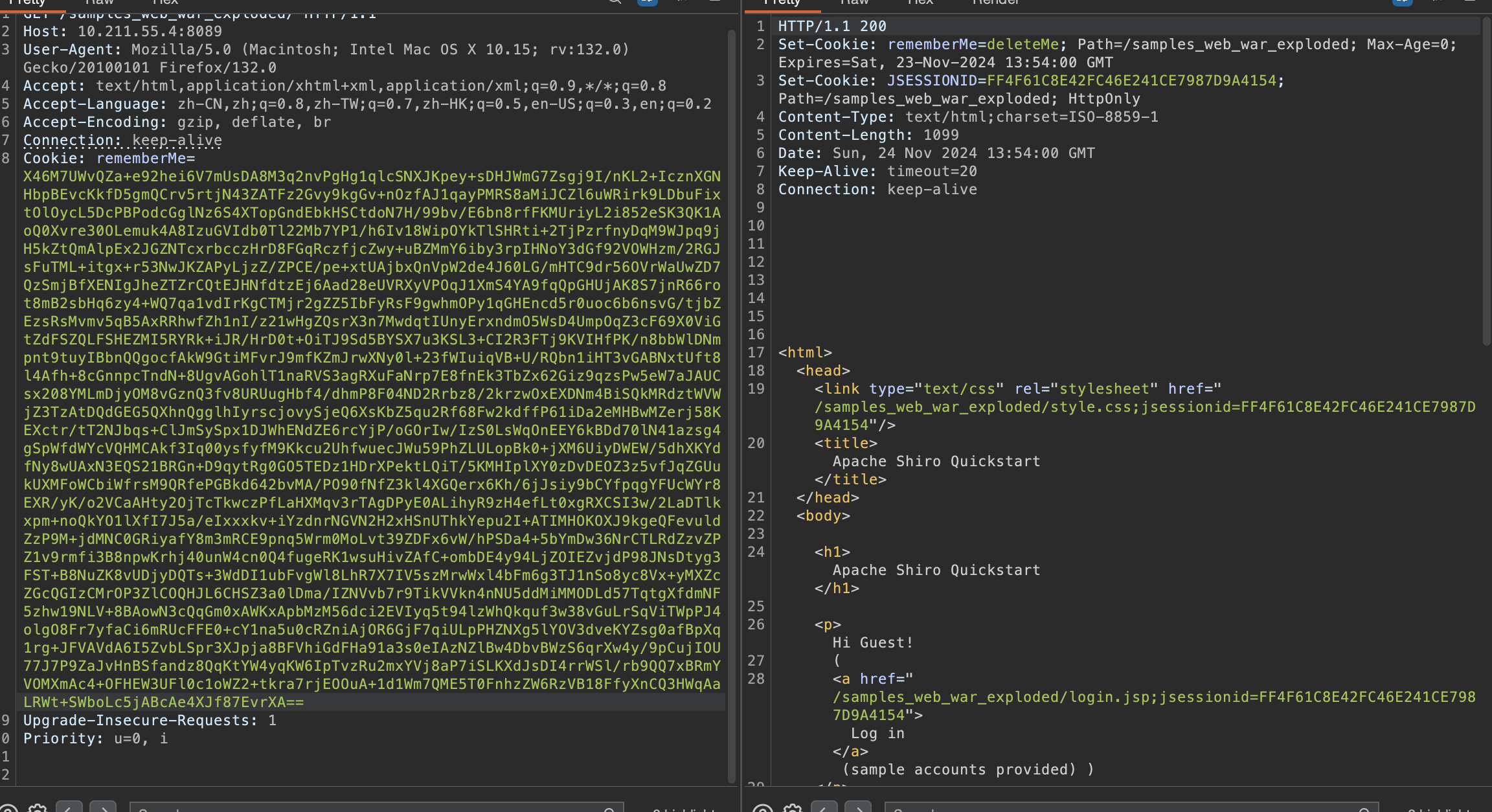Click the response panel help icon at bottom

pos(763,809)
